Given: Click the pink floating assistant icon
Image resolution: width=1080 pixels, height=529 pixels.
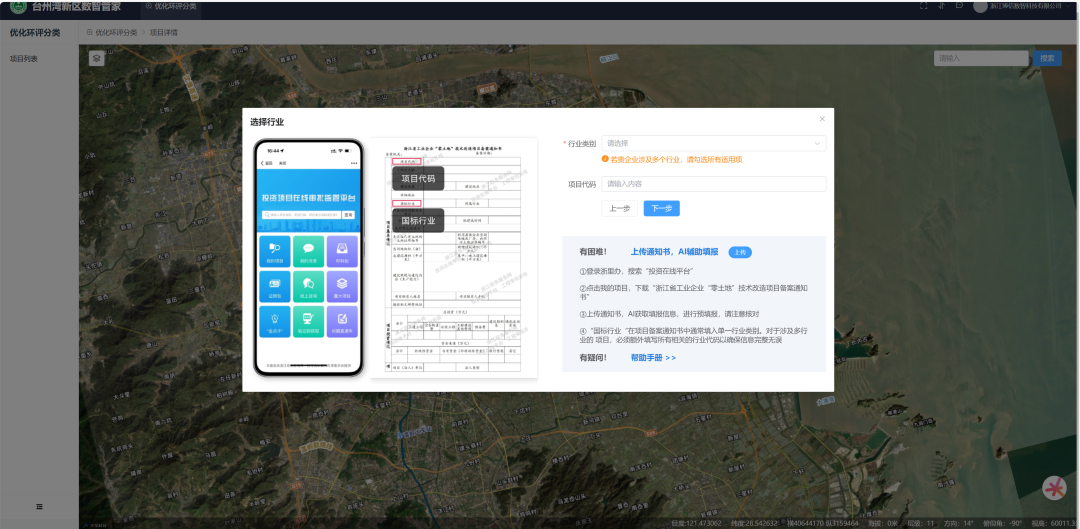Looking at the screenshot, I should click(1054, 488).
